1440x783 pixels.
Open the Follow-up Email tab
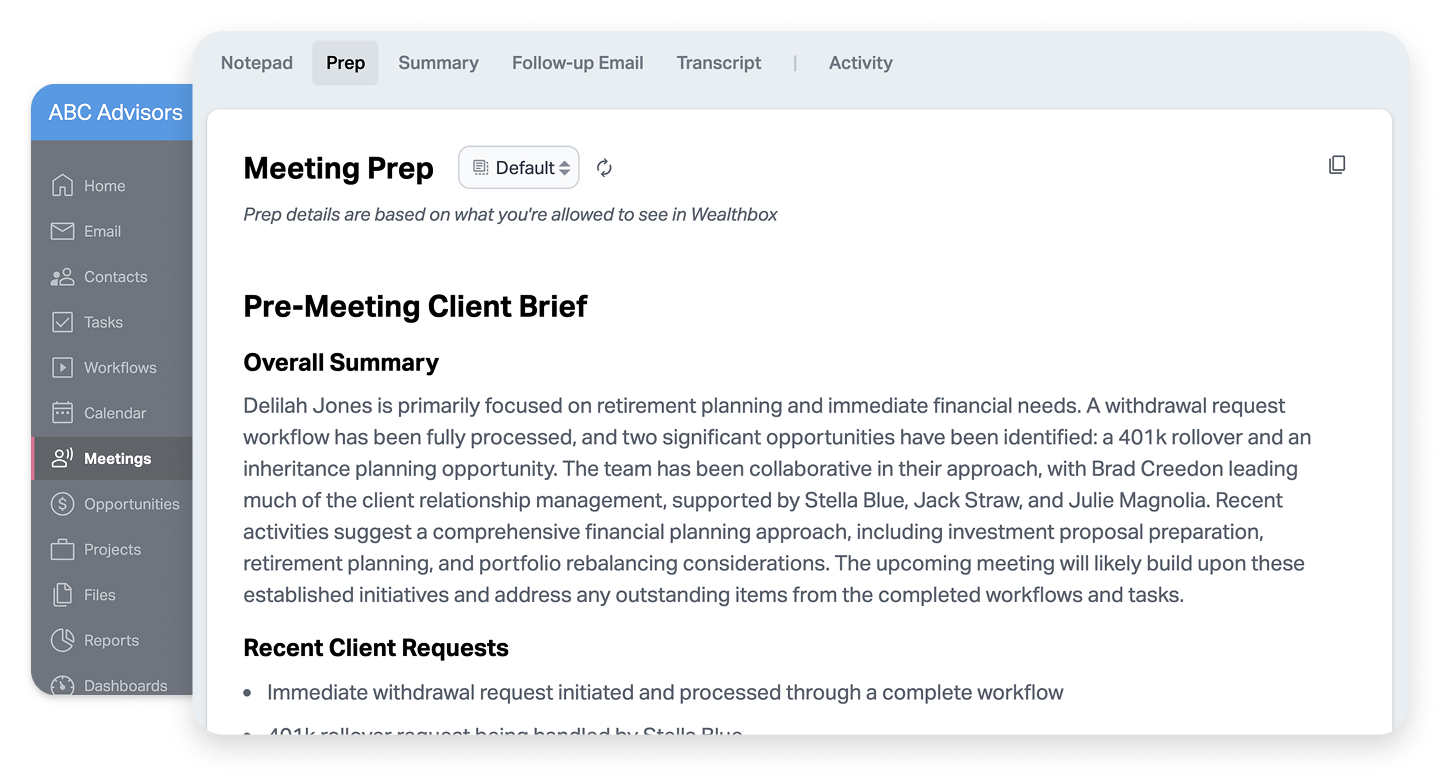click(x=577, y=63)
